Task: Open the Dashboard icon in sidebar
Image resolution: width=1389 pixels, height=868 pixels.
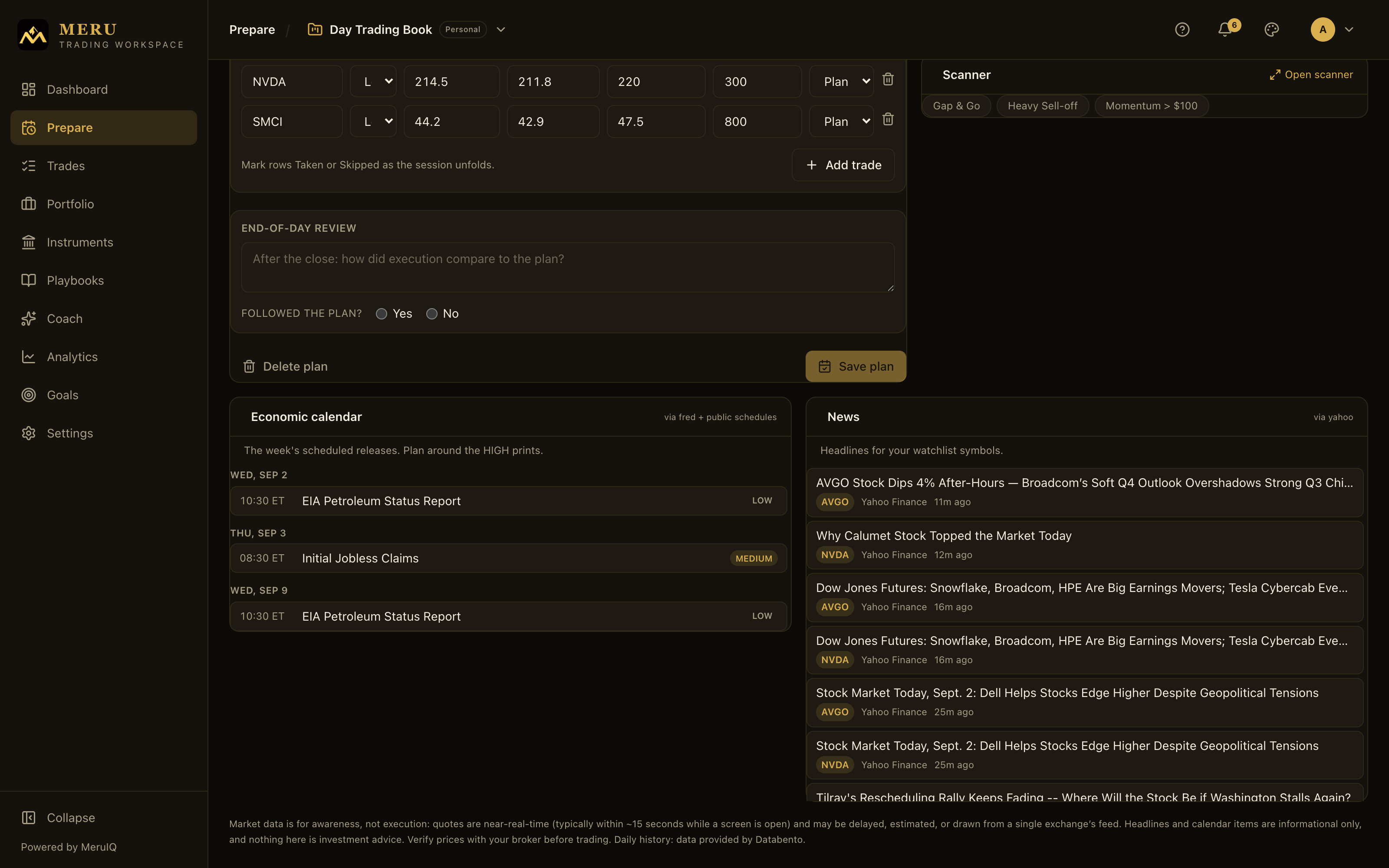Action: tap(29, 89)
